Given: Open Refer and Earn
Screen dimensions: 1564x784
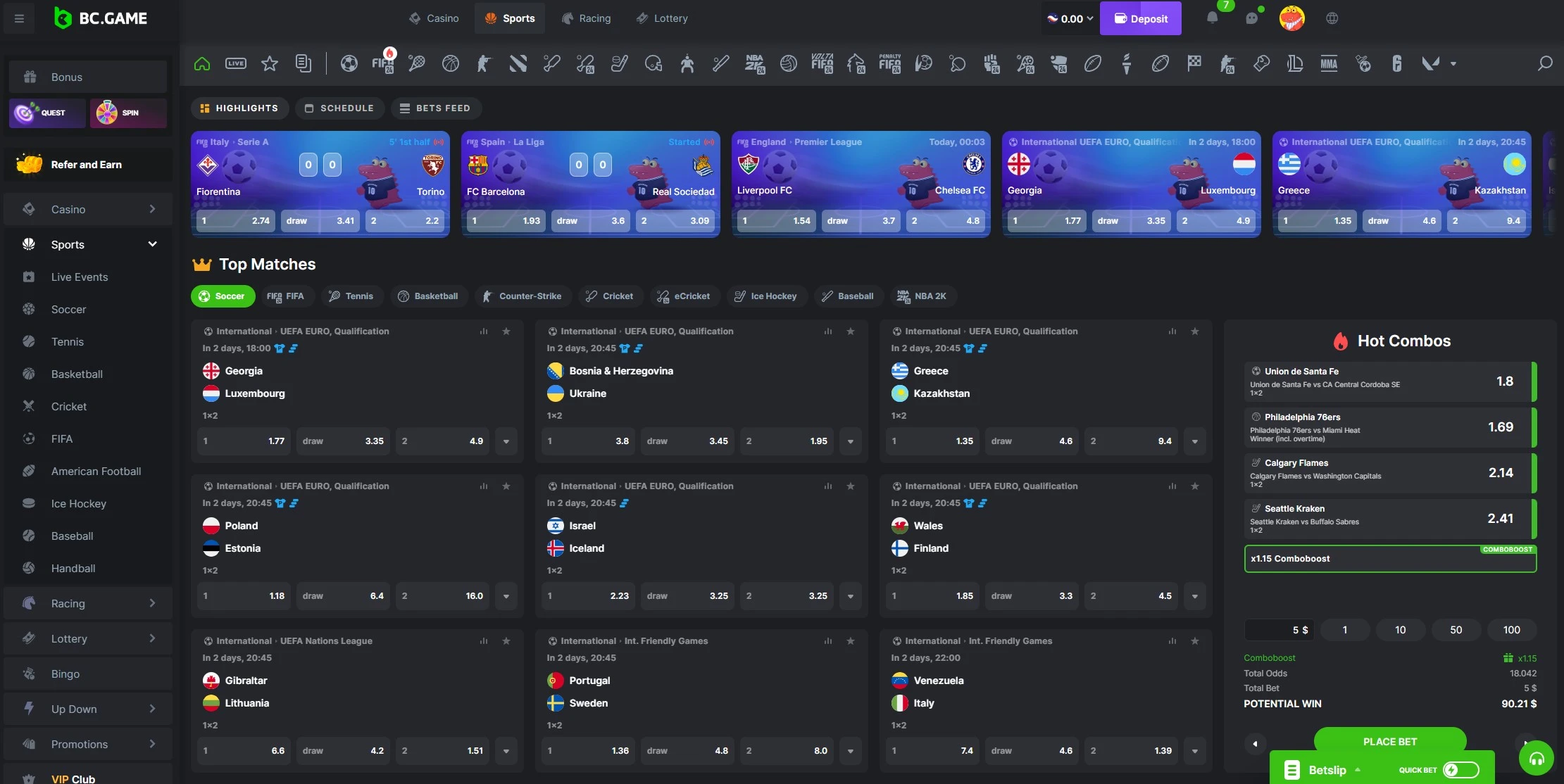Looking at the screenshot, I should click(88, 165).
